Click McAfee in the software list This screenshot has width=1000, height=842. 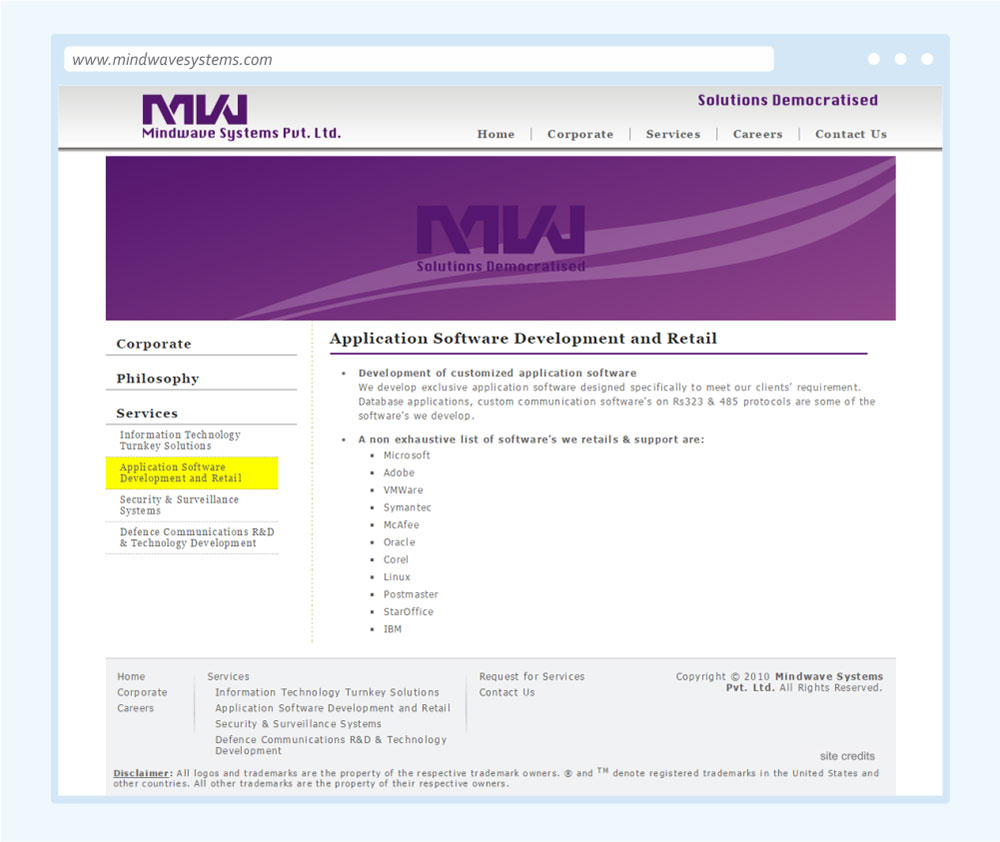click(401, 525)
